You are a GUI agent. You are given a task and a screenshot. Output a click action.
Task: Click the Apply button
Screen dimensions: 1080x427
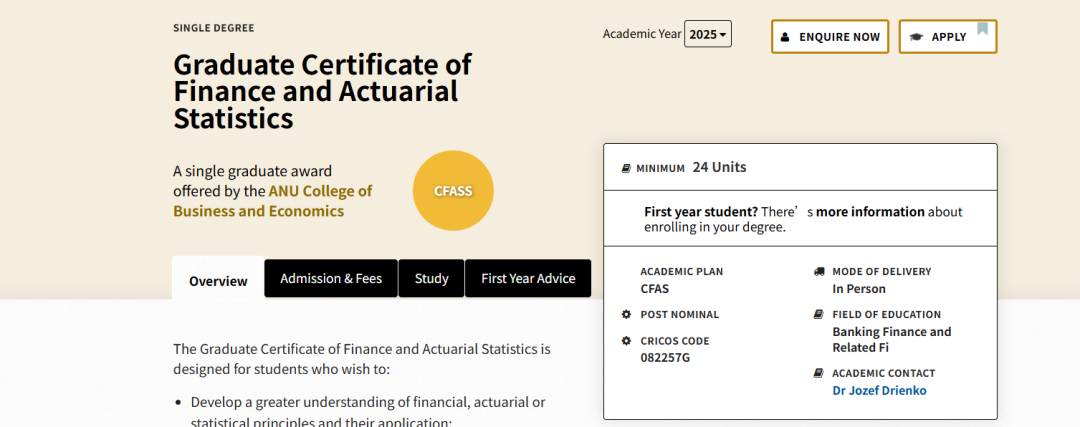click(947, 37)
